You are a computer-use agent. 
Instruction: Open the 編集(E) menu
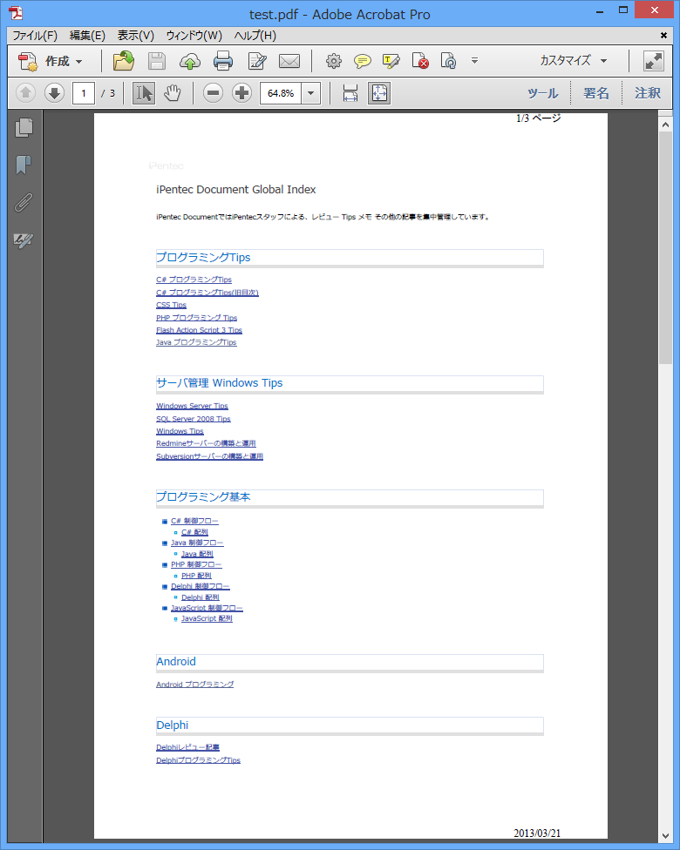(87, 36)
